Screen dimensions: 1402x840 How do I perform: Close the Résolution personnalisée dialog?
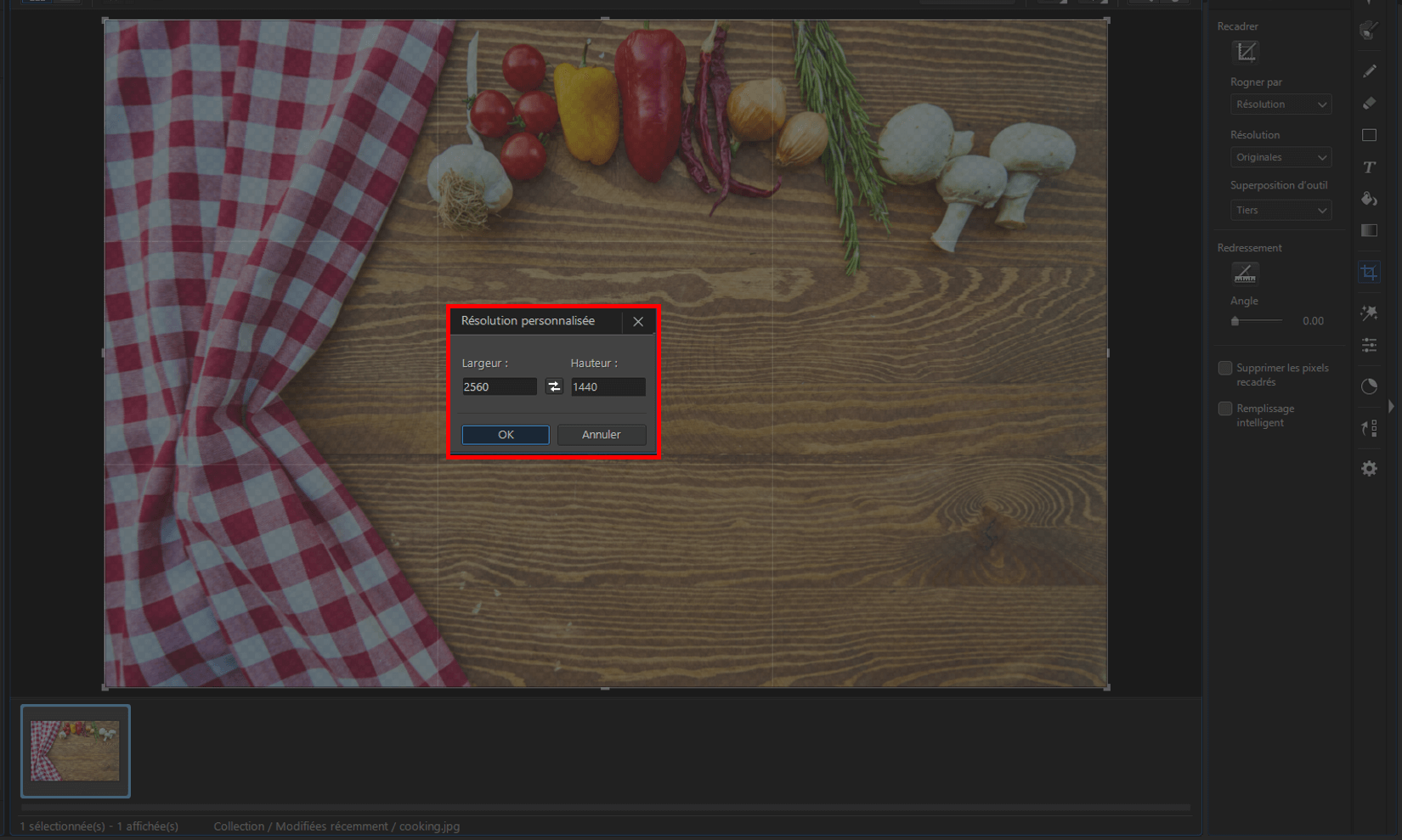pos(638,321)
